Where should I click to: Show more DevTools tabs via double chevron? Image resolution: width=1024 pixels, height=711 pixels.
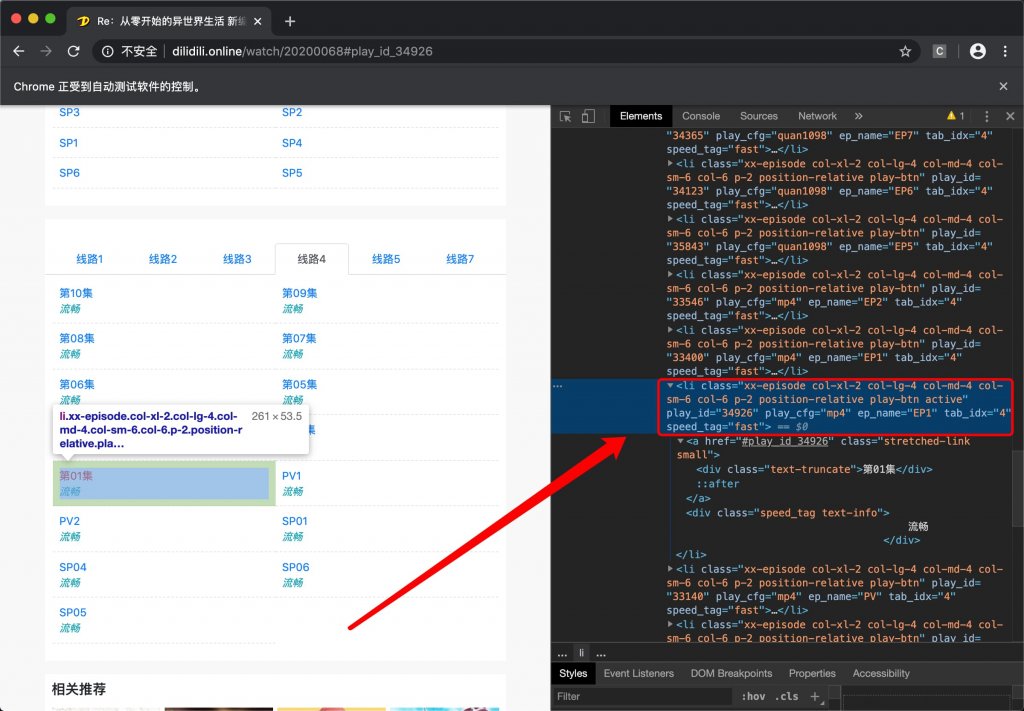[x=858, y=116]
